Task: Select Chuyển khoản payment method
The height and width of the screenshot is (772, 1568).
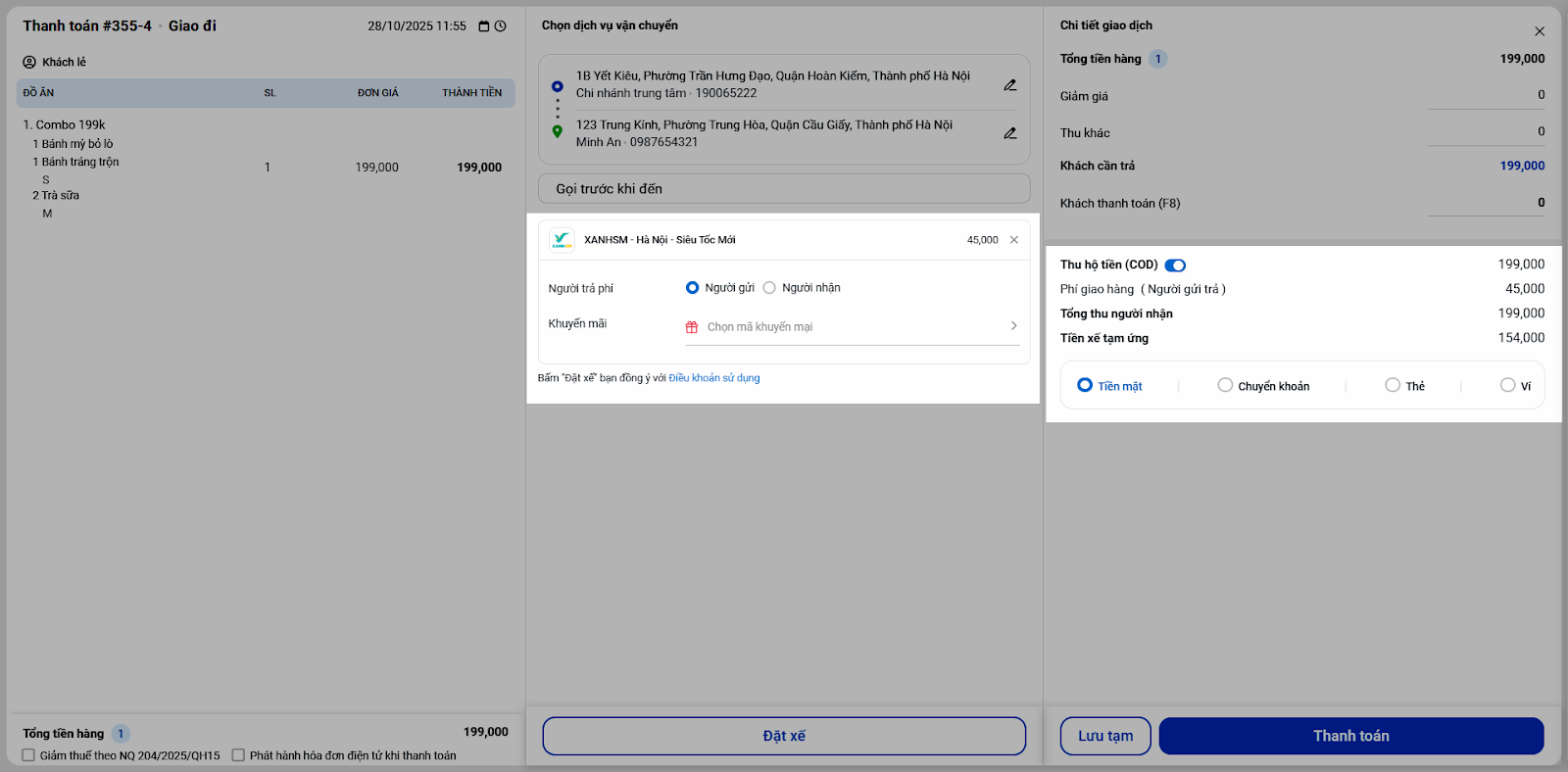Action: coord(1225,385)
